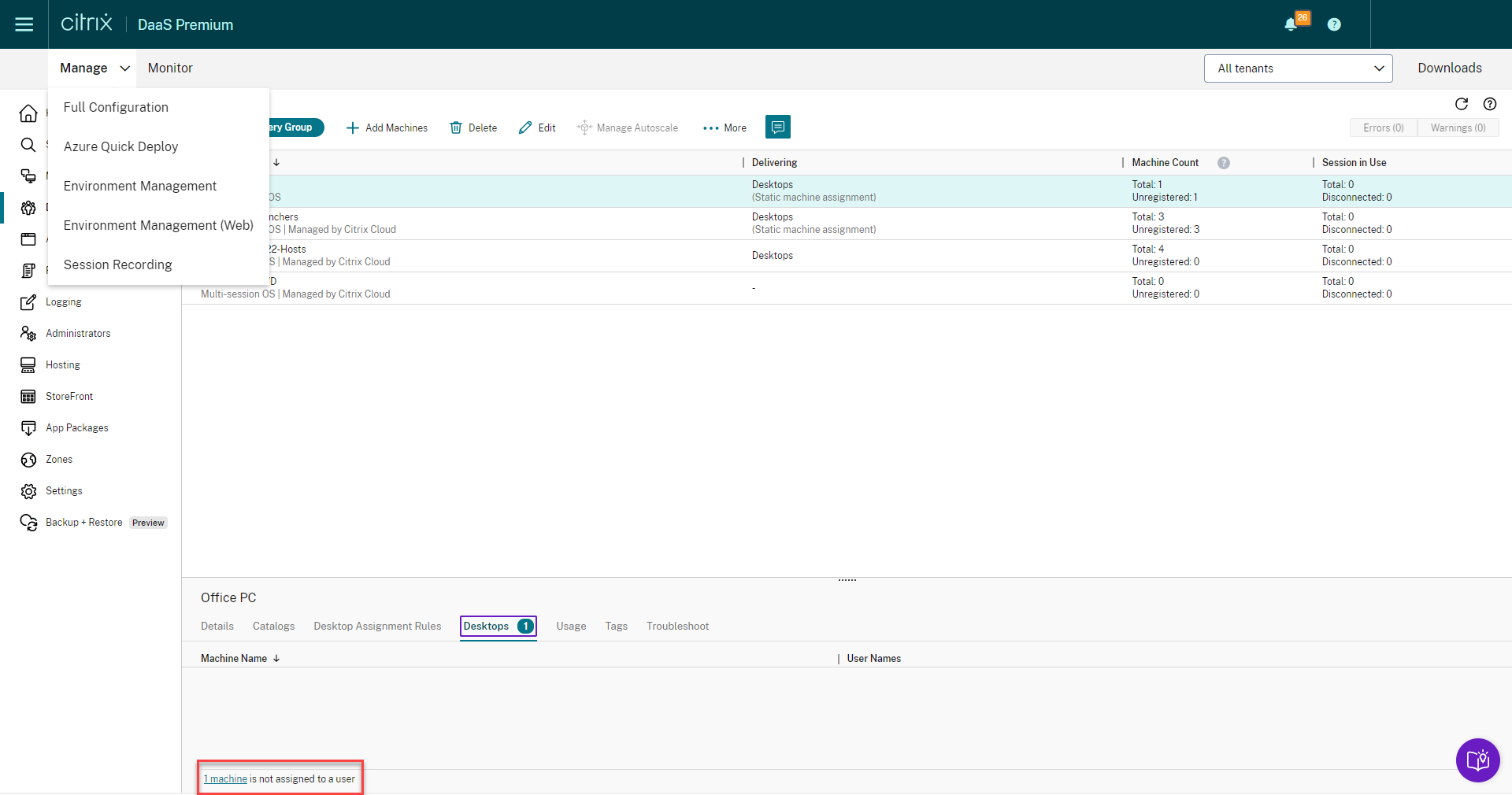This screenshot has width=1512, height=795.
Task: Open the help question mark in header
Action: click(1333, 24)
